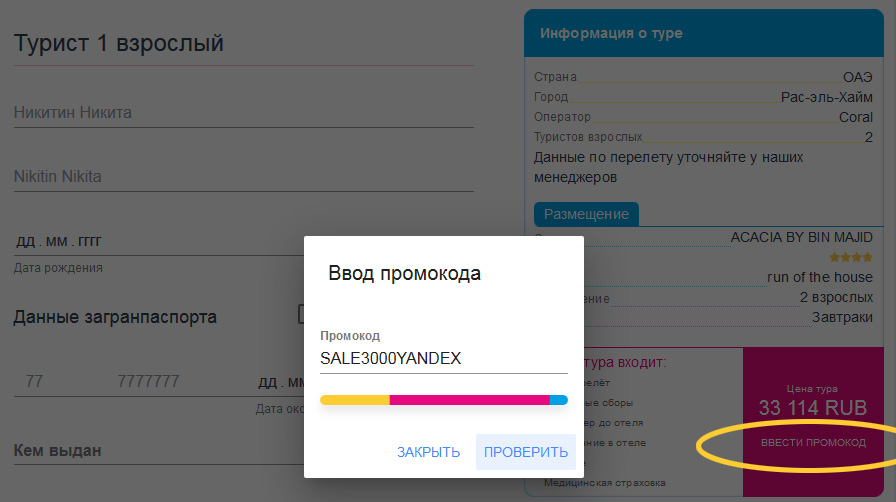Click the Турист 1 взрослый heading
The width and height of the screenshot is (896, 502).
(119, 43)
